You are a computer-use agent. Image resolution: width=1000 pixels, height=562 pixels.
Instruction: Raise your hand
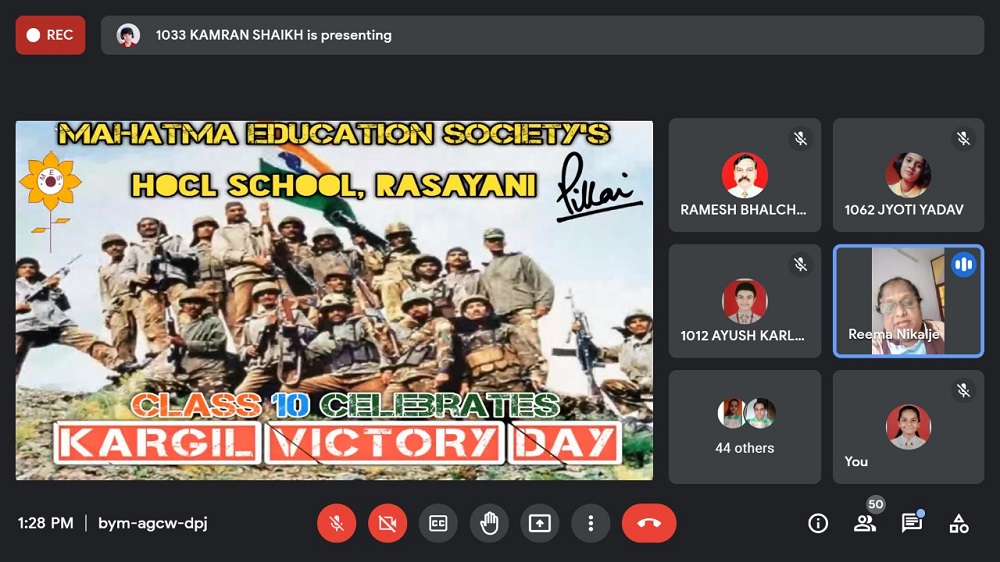pos(489,523)
